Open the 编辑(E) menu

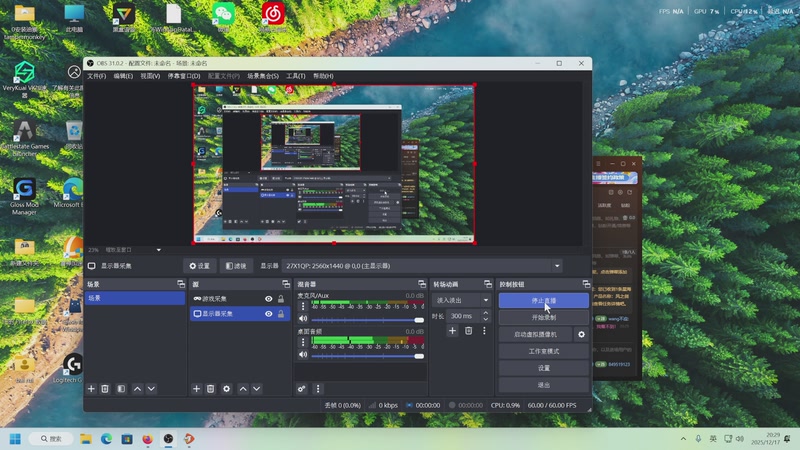click(x=123, y=76)
